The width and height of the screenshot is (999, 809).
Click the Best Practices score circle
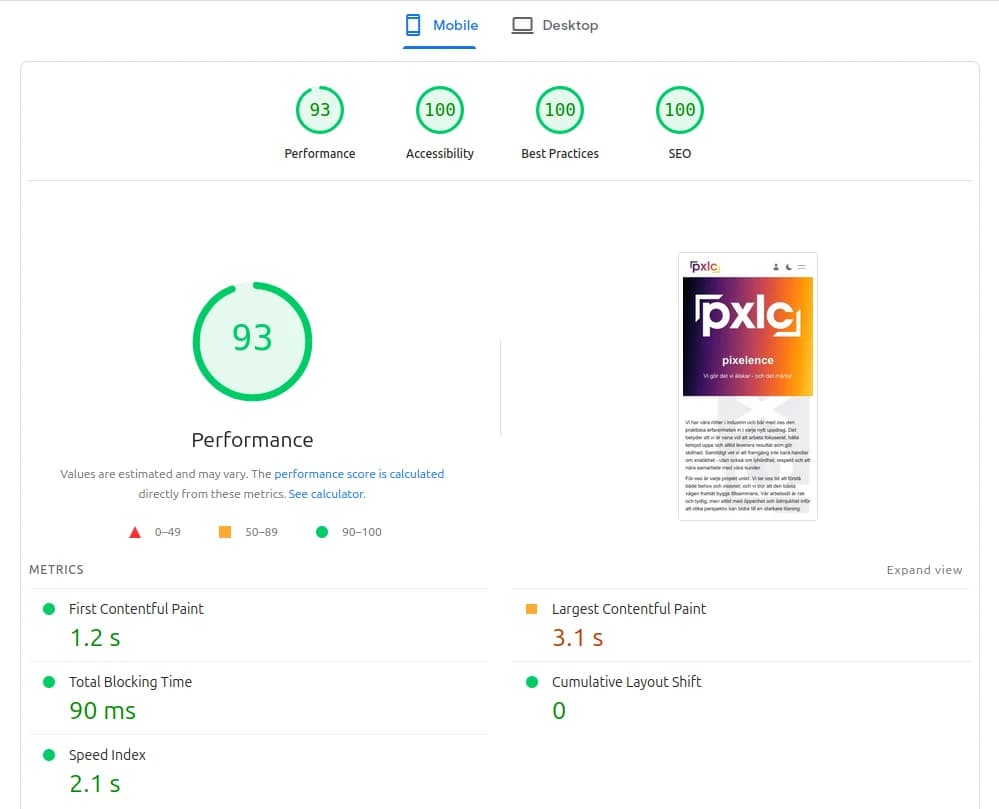click(x=560, y=110)
